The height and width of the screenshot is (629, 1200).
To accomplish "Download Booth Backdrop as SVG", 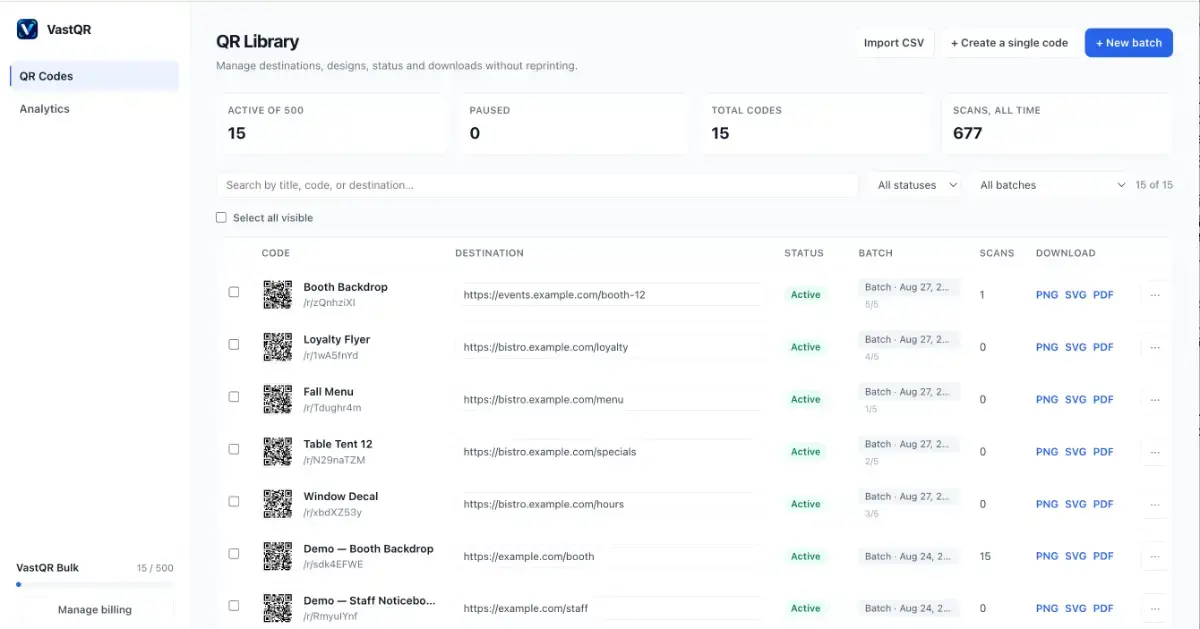I will click(1075, 295).
